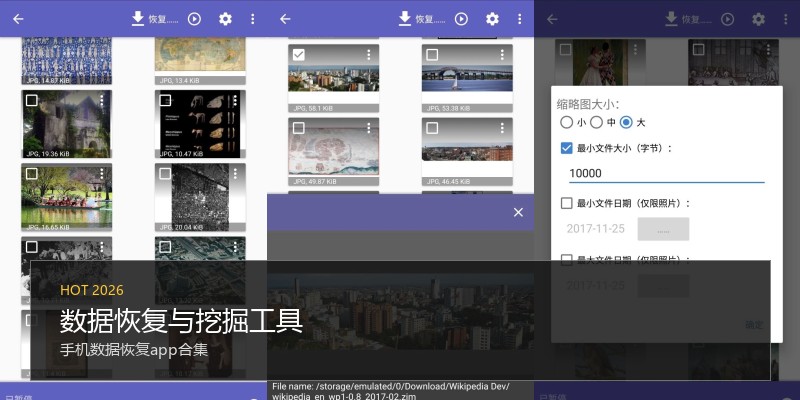Image resolution: width=800 pixels, height=400 pixels.
Task: Resume scan with left screen's play icon
Action: pos(194,19)
